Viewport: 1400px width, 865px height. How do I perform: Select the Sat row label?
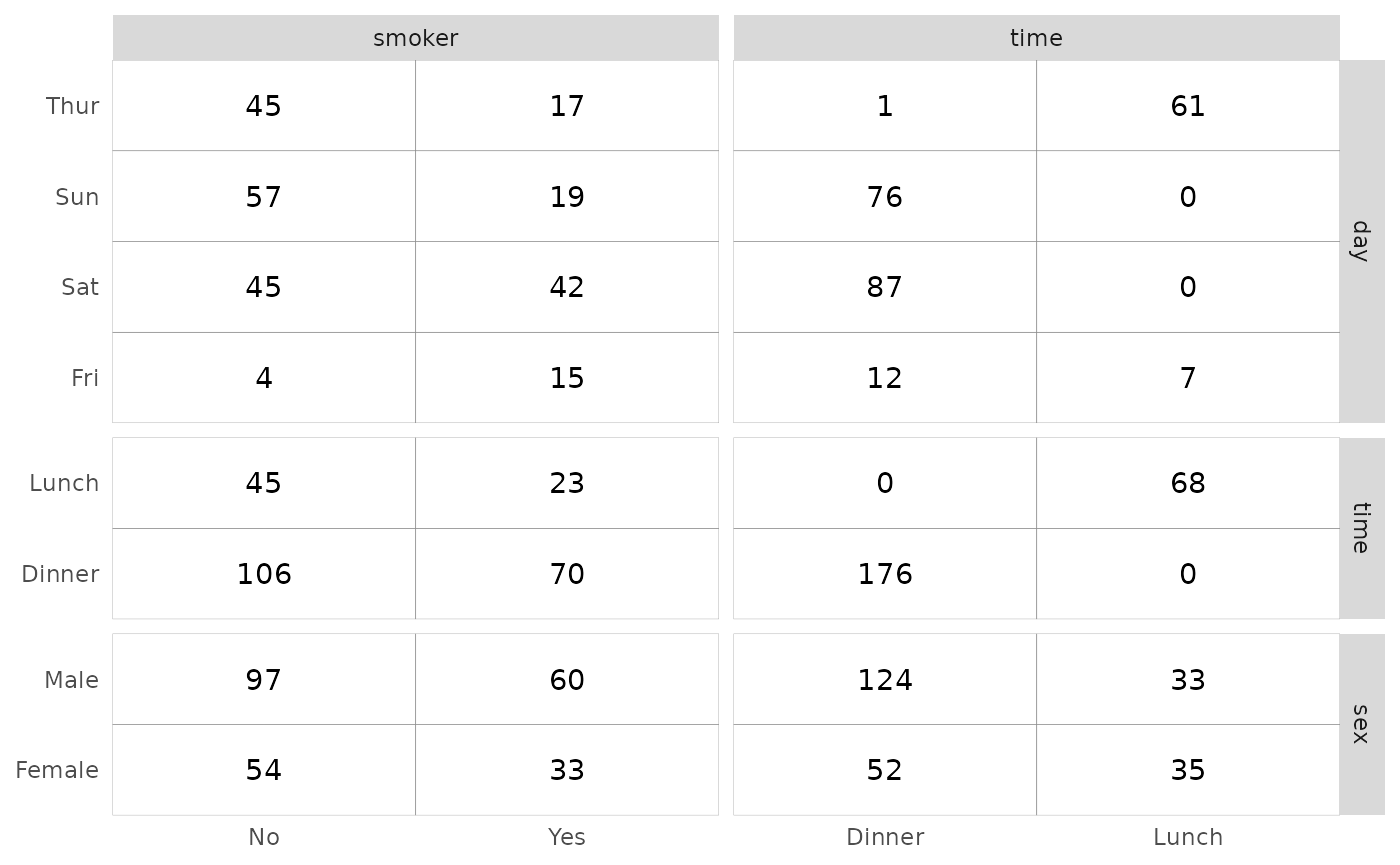[80, 288]
